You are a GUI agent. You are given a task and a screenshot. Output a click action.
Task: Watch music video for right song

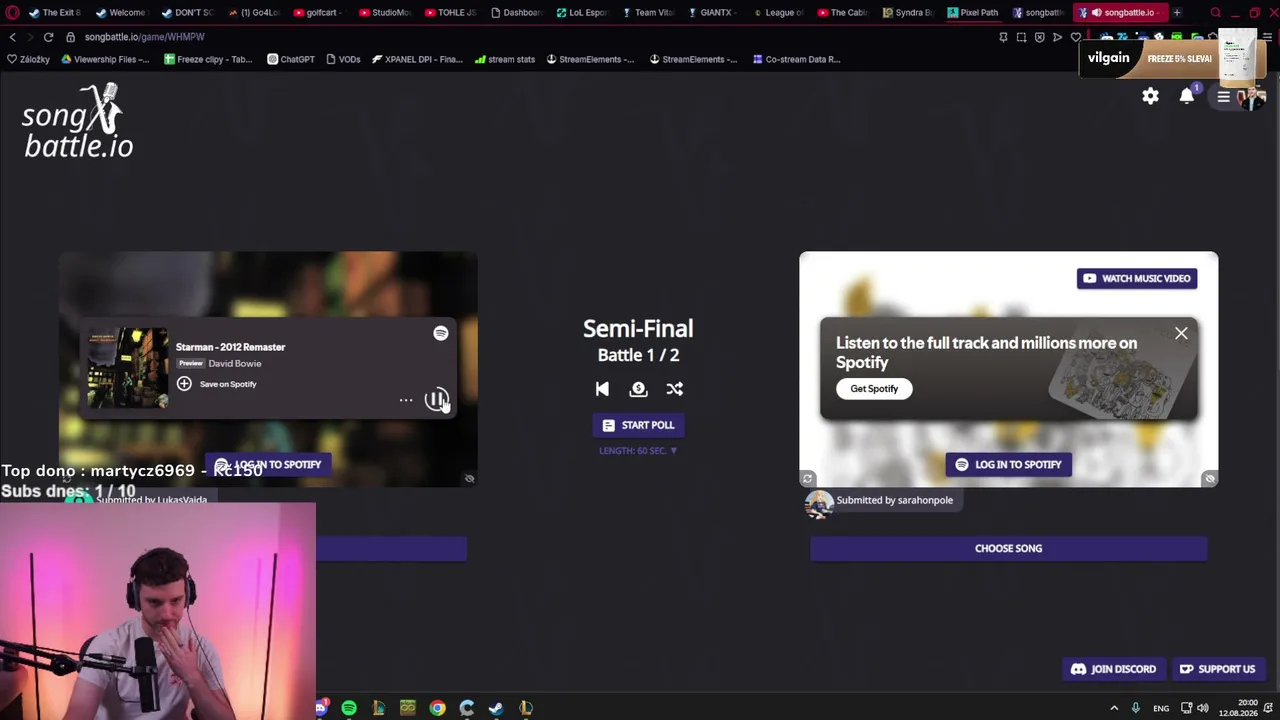point(1137,279)
